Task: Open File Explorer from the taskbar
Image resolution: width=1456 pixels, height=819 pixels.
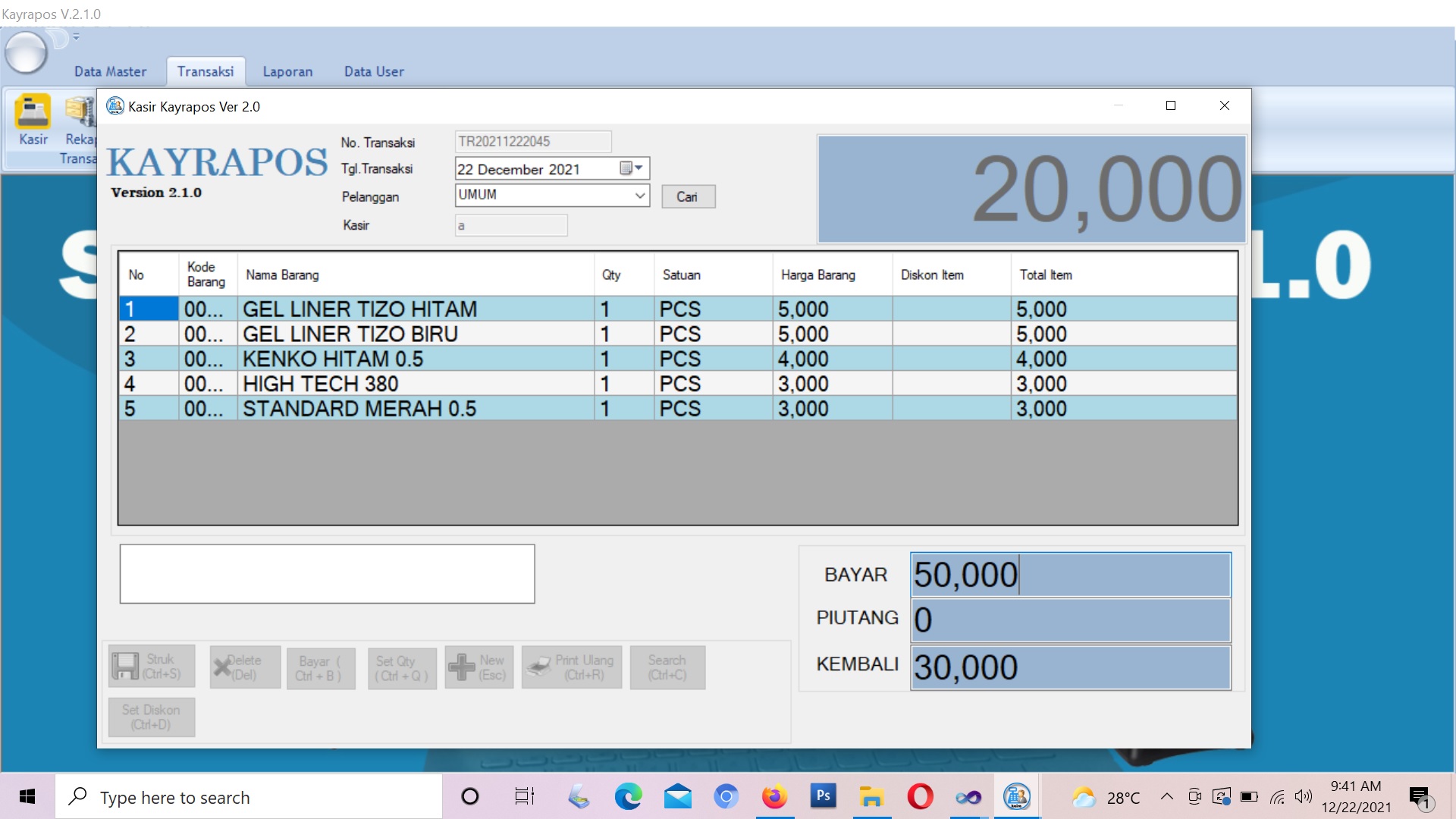Action: [871, 796]
